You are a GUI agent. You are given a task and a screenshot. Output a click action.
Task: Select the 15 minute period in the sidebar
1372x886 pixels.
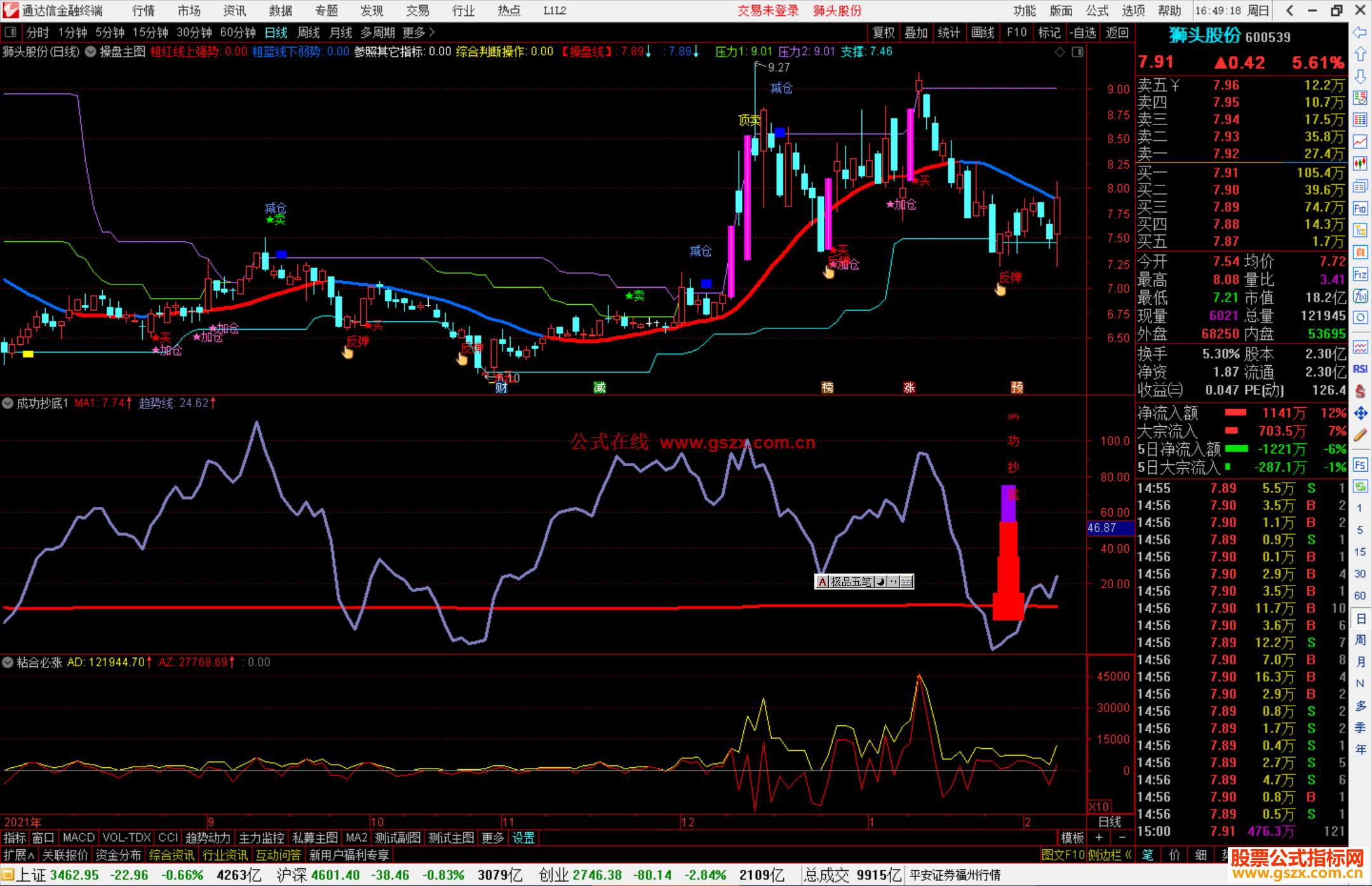point(1360,552)
